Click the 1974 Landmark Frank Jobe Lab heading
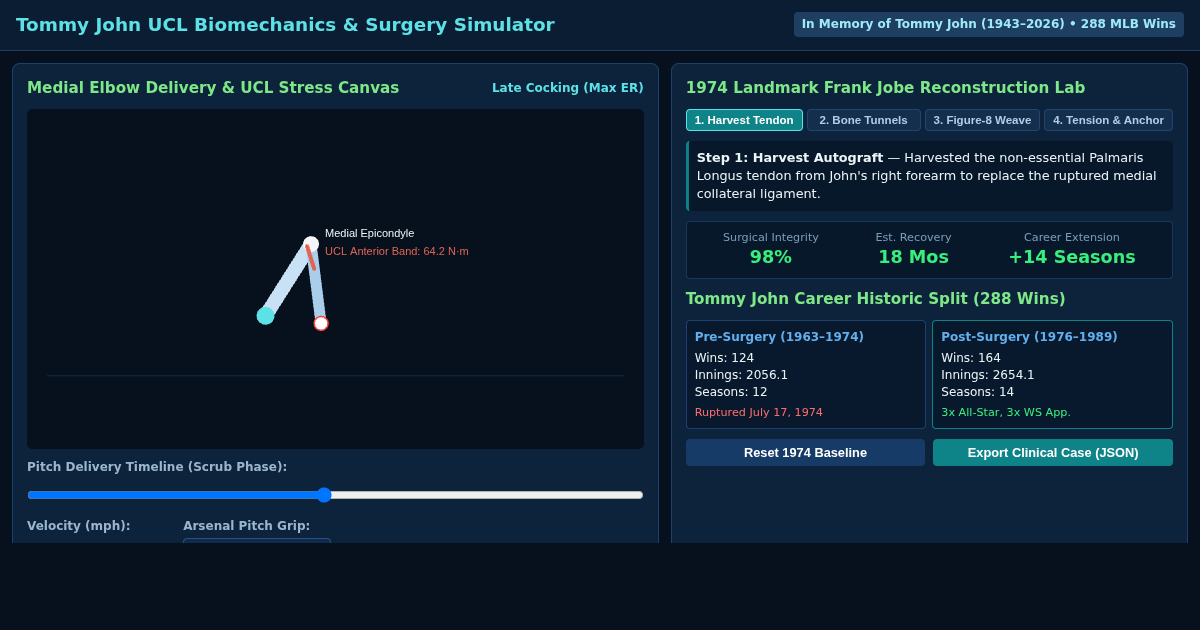Screen dimensions: 1200x630 (x=885, y=88)
